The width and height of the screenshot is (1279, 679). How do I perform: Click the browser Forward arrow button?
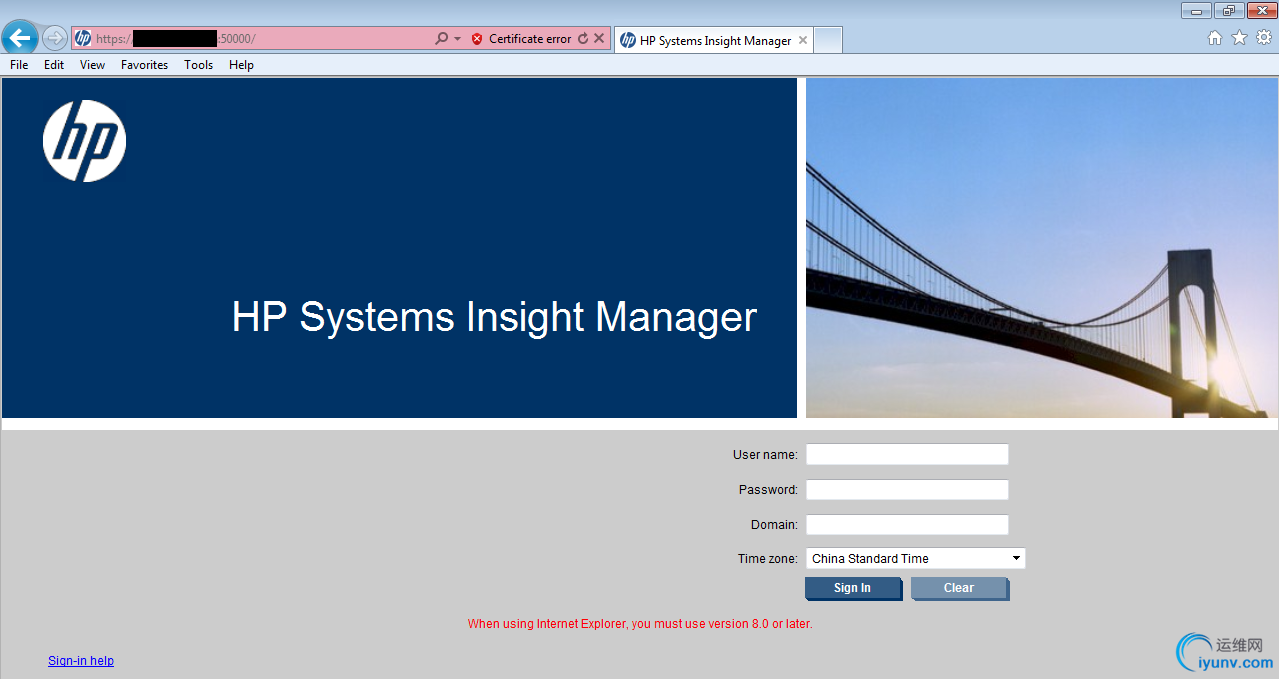tap(55, 39)
